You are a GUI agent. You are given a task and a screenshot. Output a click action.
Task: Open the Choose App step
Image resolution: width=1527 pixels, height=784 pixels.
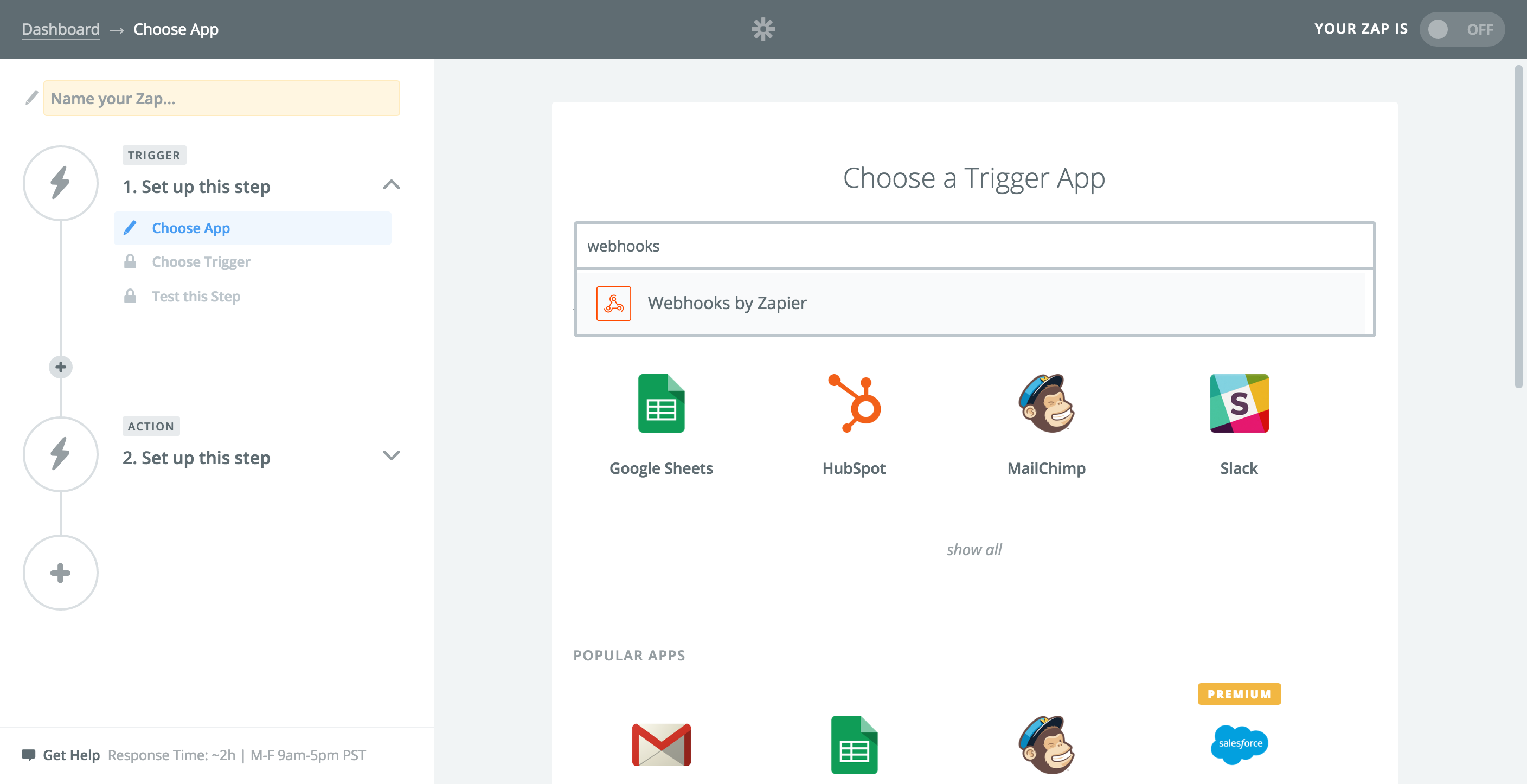point(253,228)
